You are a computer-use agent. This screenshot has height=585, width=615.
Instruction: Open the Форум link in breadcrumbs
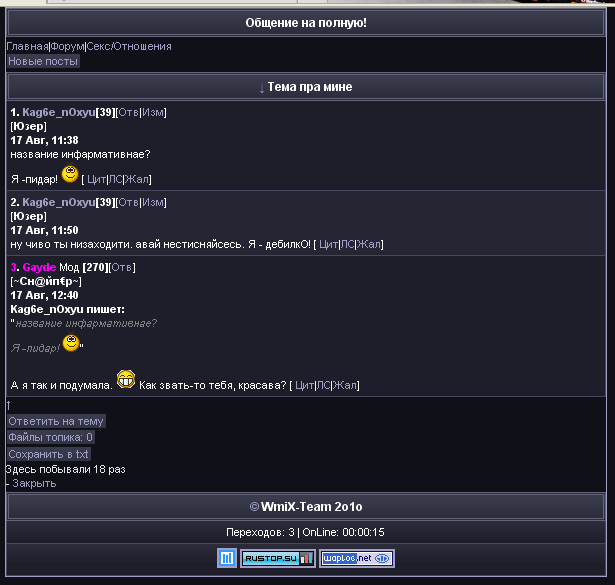tap(67, 46)
